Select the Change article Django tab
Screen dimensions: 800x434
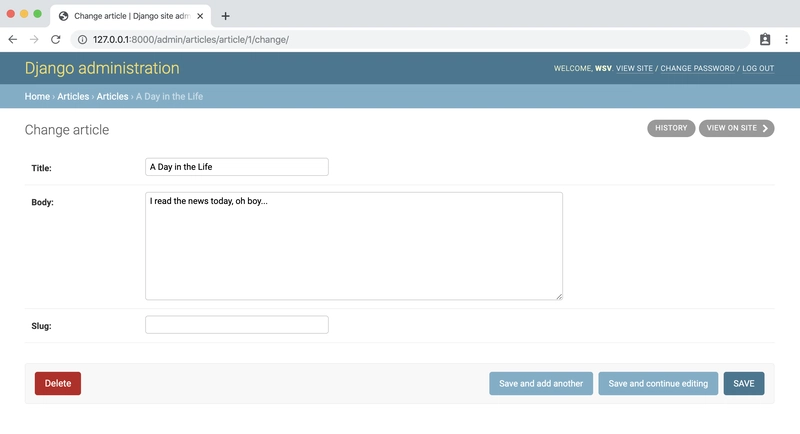(x=131, y=16)
